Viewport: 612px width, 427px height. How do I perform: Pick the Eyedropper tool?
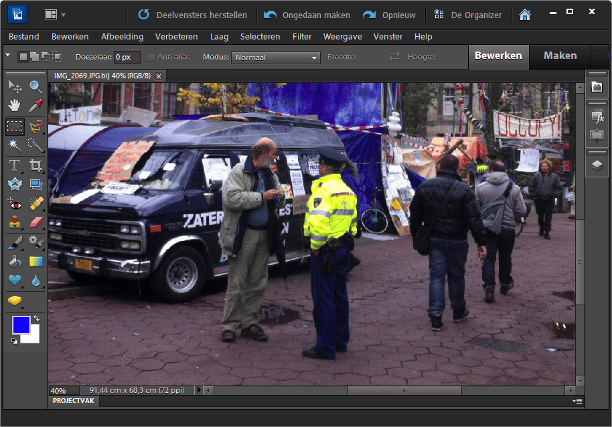click(x=36, y=105)
